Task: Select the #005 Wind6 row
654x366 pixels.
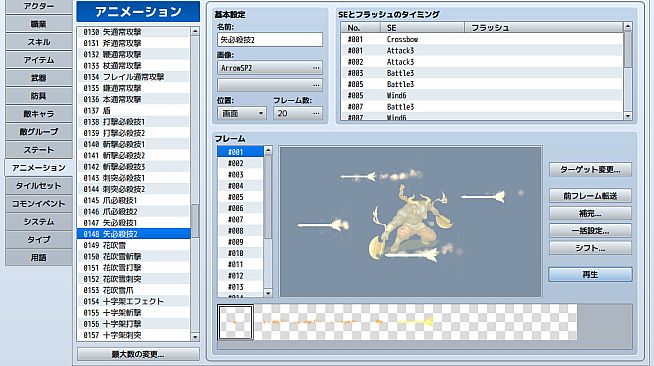Action: click(x=482, y=95)
